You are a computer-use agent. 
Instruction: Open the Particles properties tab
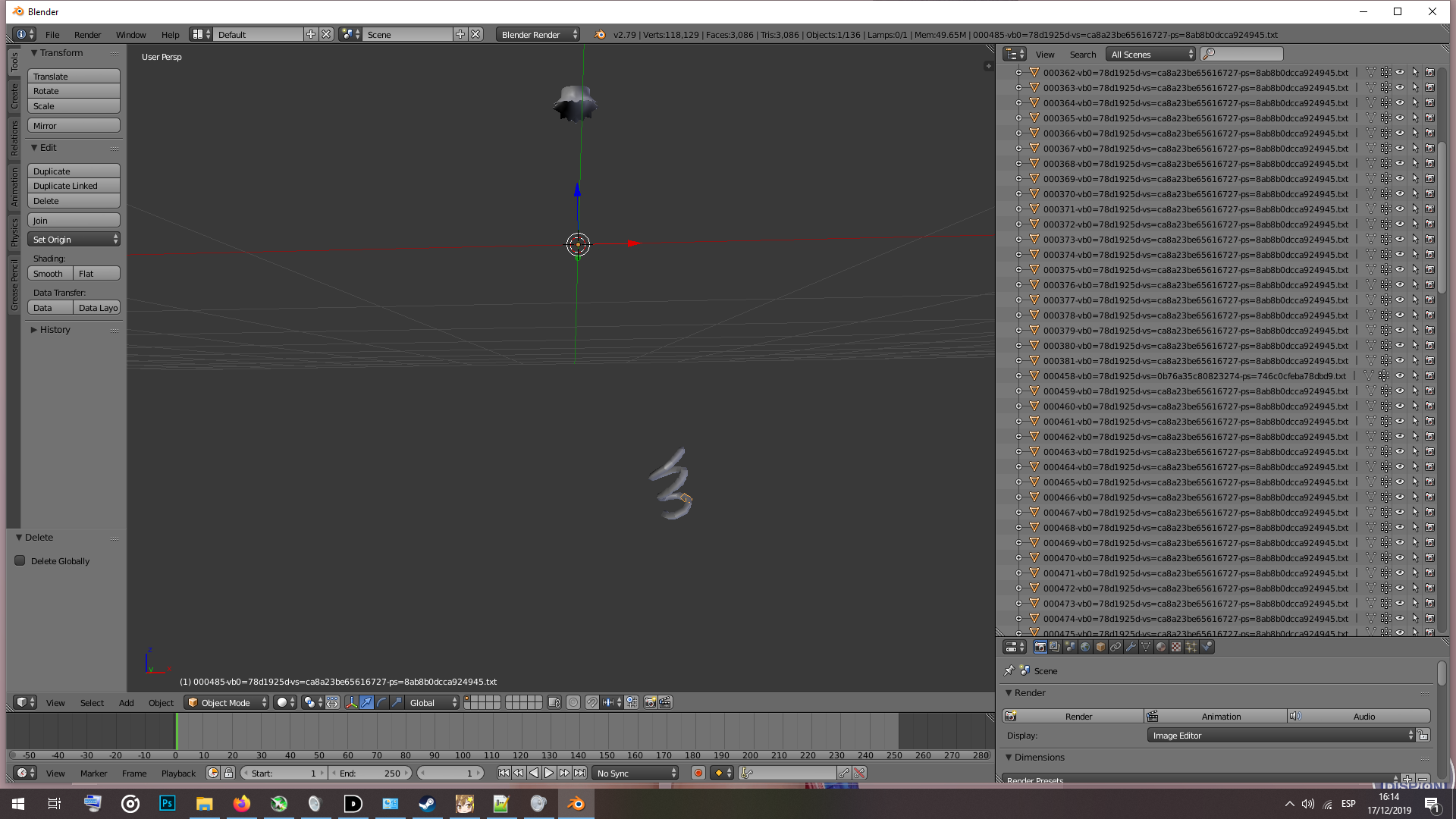(1191, 647)
